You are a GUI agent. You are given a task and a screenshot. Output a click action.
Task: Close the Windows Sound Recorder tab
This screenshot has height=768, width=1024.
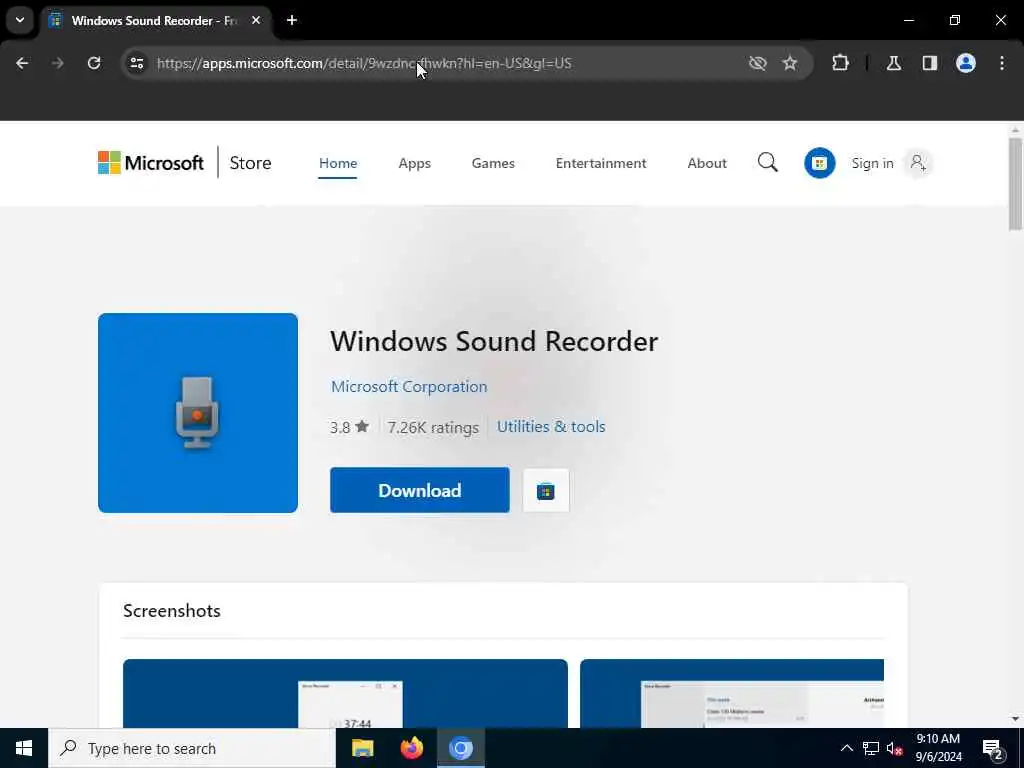256,20
